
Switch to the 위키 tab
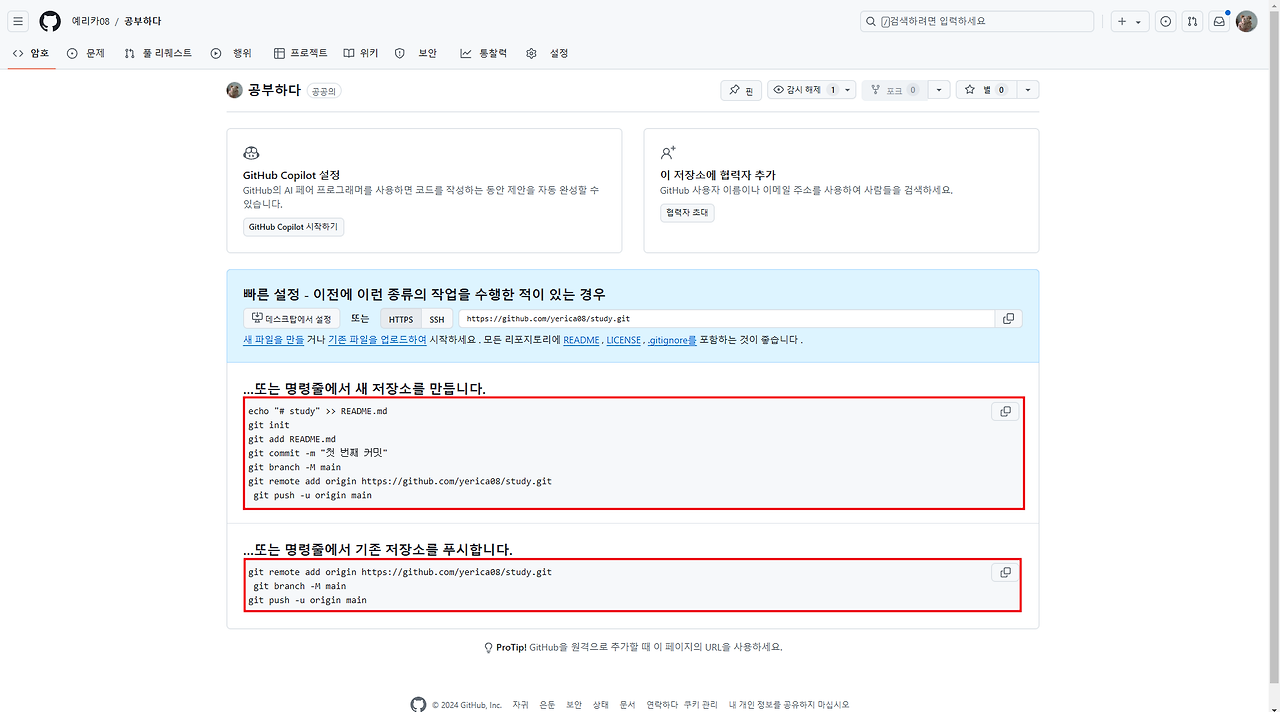coord(360,53)
